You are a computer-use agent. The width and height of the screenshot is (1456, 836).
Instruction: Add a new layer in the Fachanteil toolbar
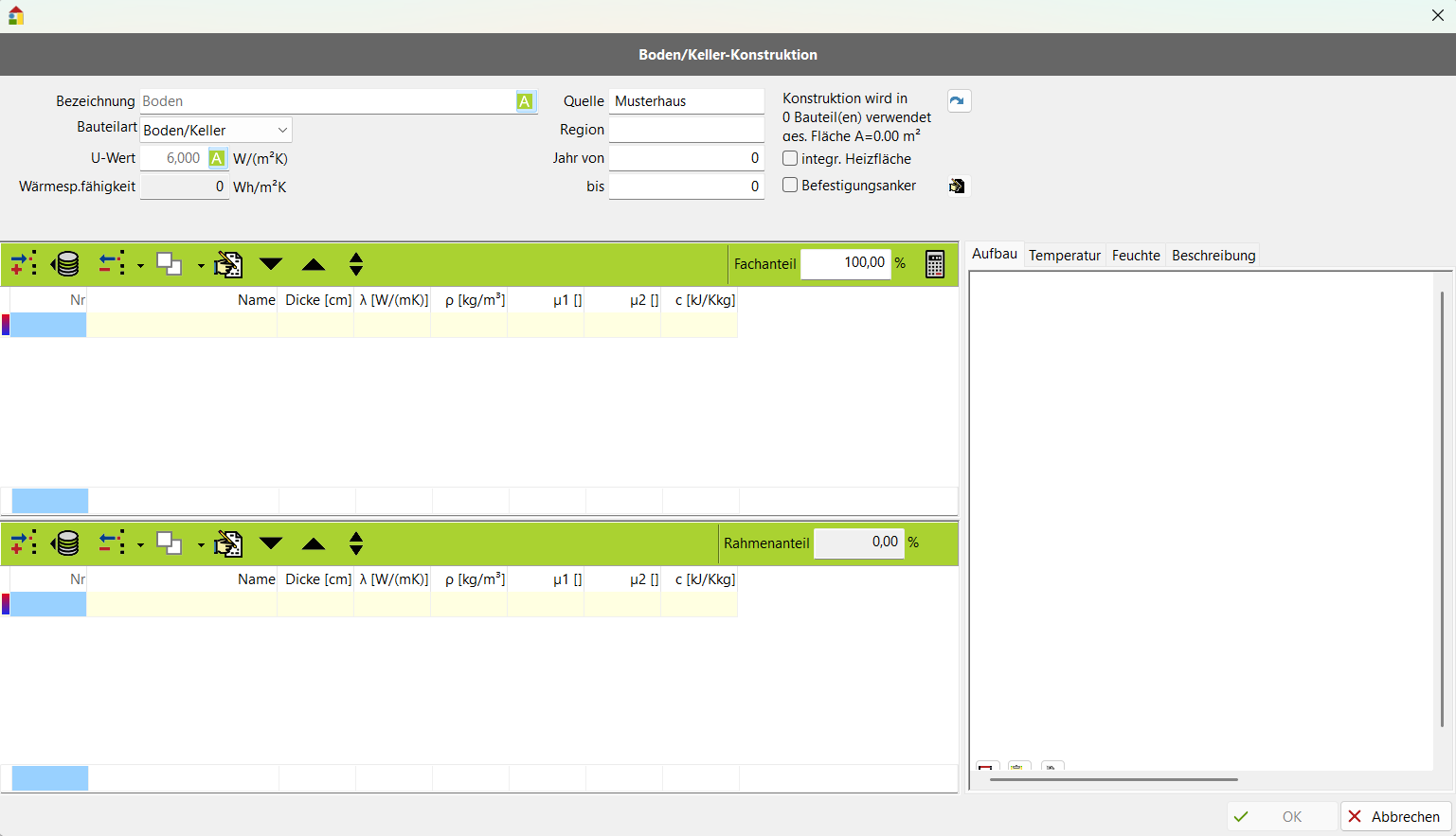click(24, 263)
